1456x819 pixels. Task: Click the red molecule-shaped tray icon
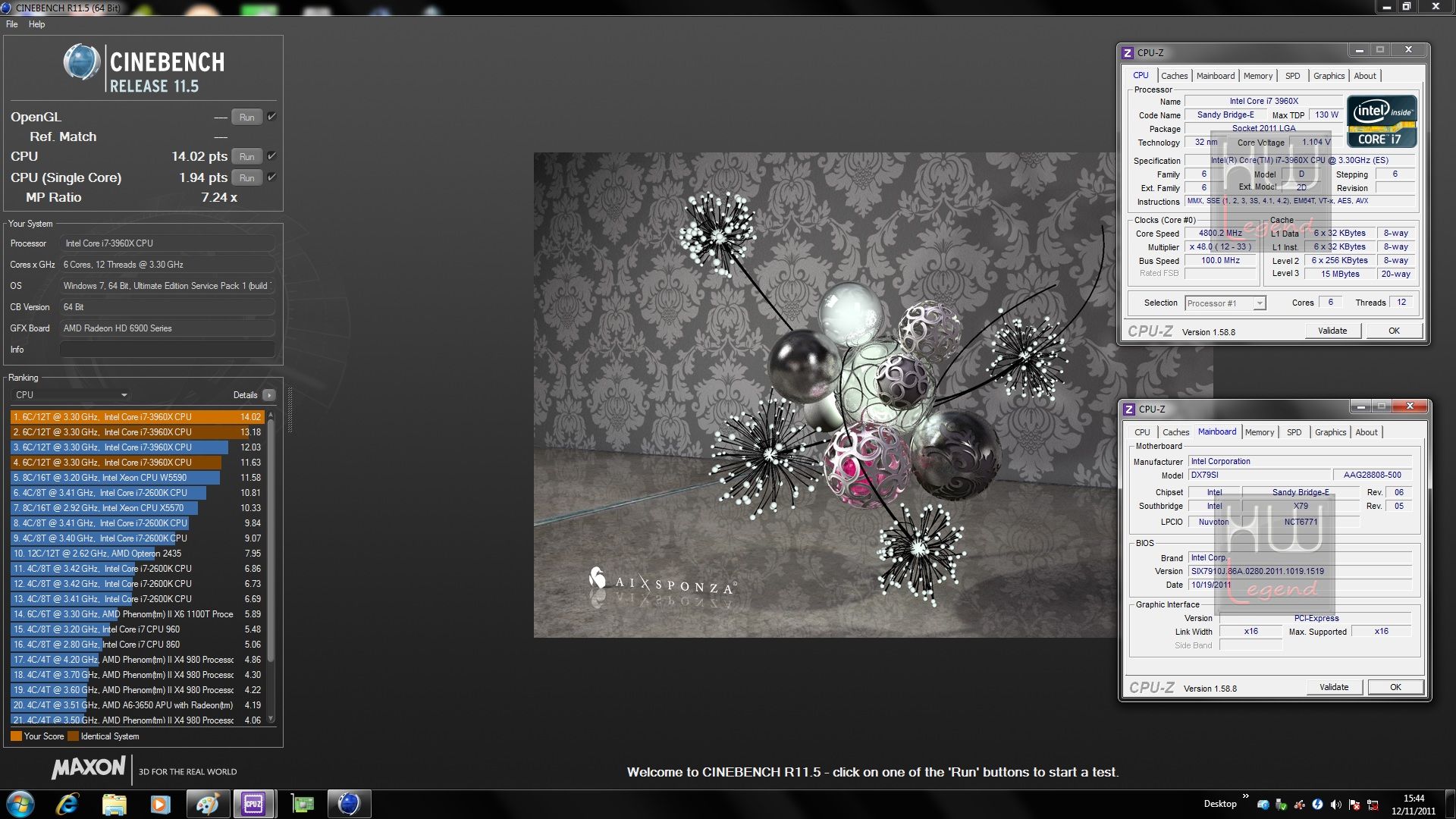tap(1299, 805)
